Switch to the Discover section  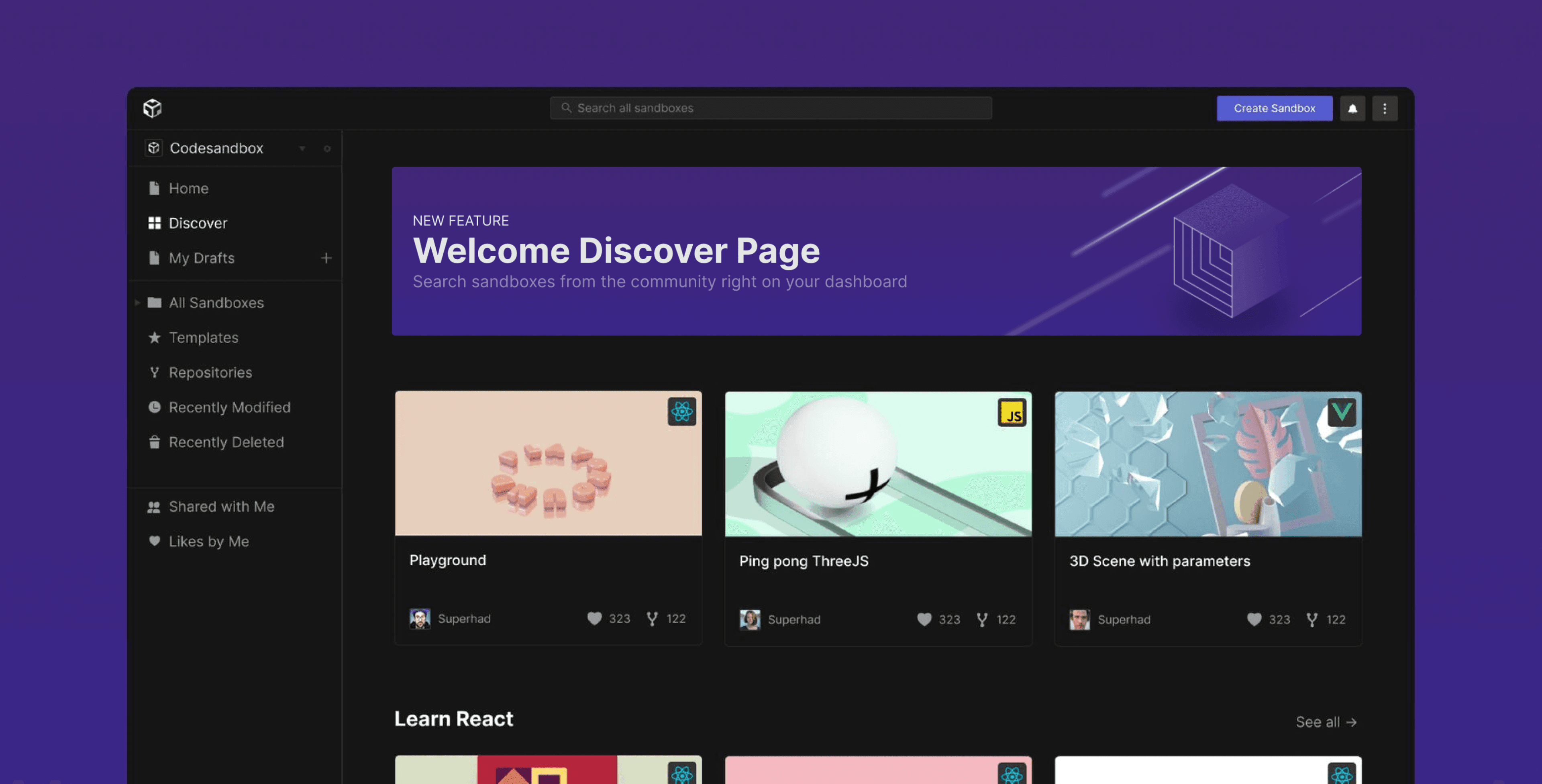[x=198, y=223]
